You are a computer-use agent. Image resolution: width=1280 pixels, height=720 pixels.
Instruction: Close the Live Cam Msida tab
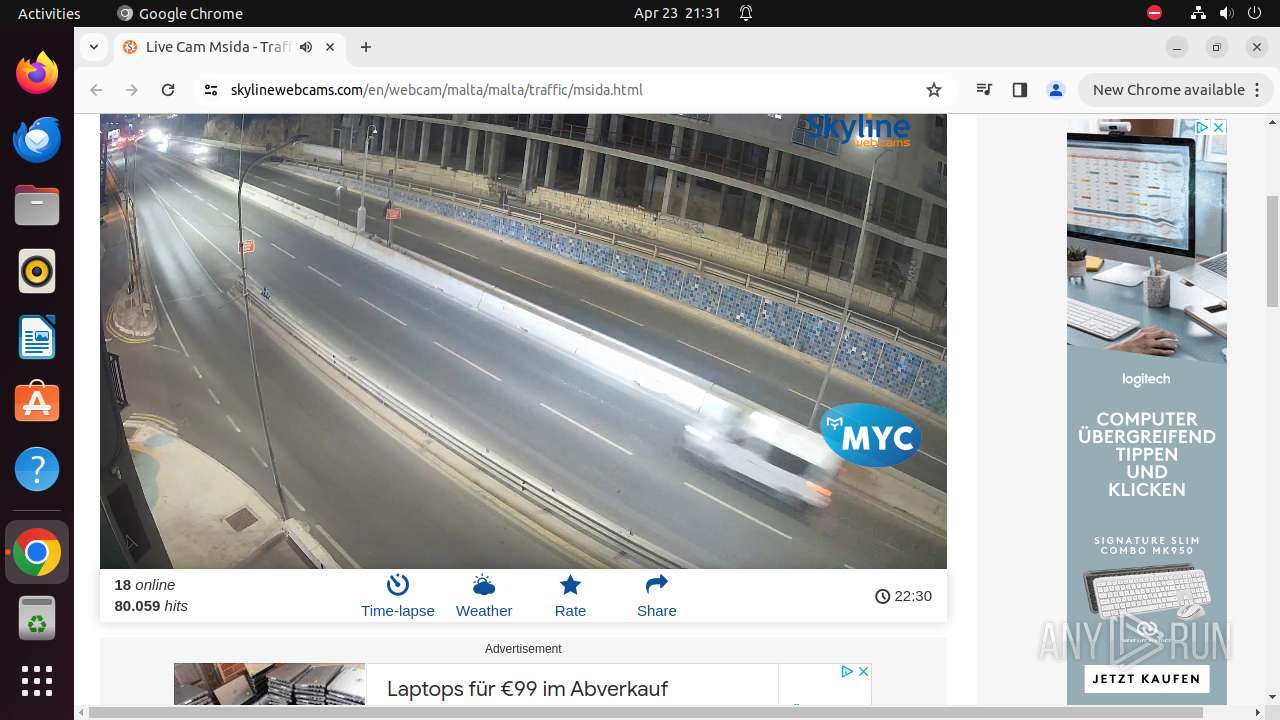[x=330, y=47]
